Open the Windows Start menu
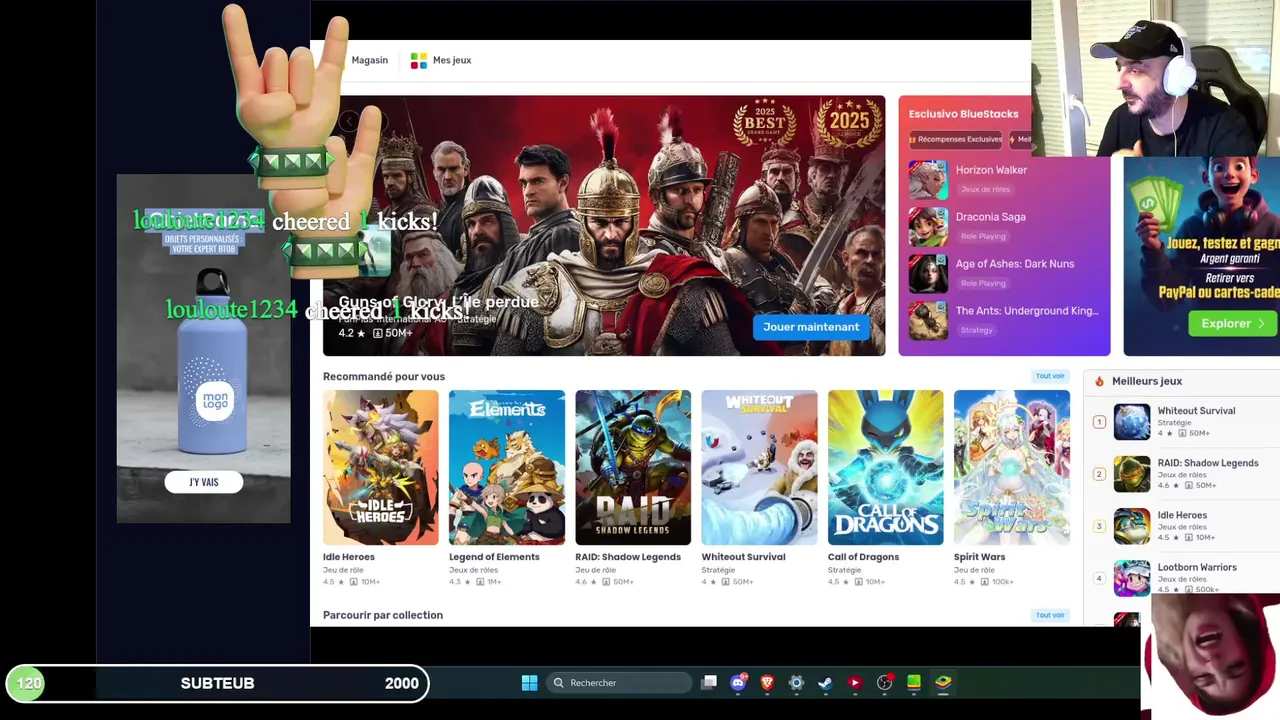 529,683
